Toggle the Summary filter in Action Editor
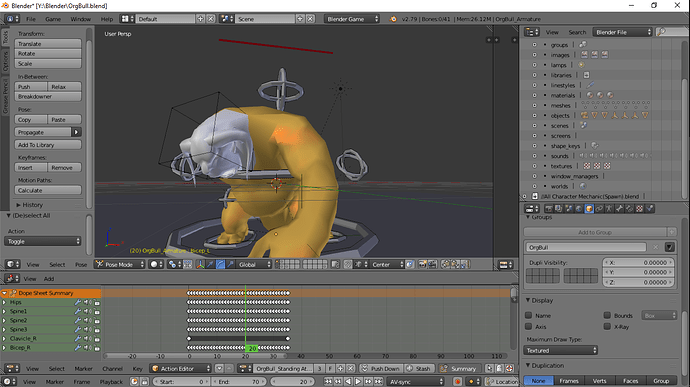690x387 pixels. [x=460, y=369]
